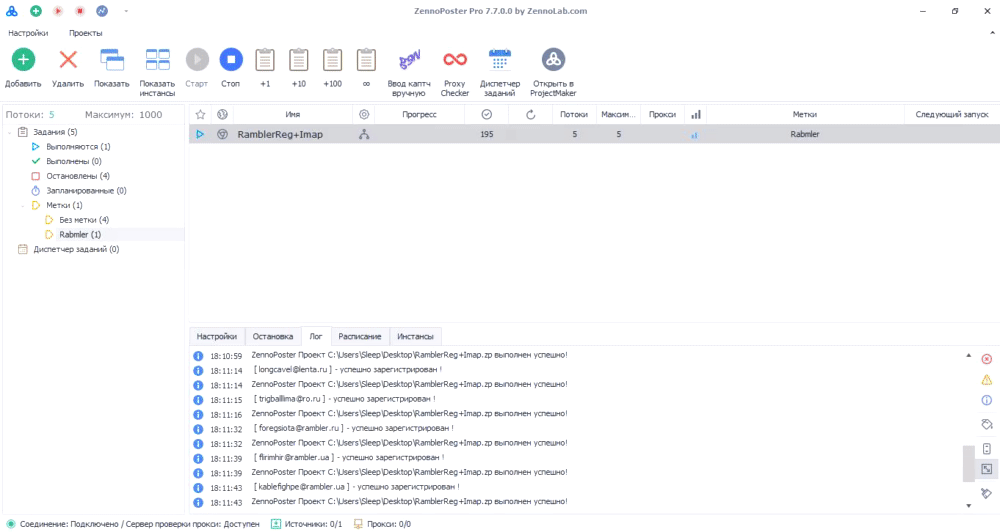This screenshot has width=1000, height=532.
Task: Sort by Метки column header
Action: (x=805, y=114)
